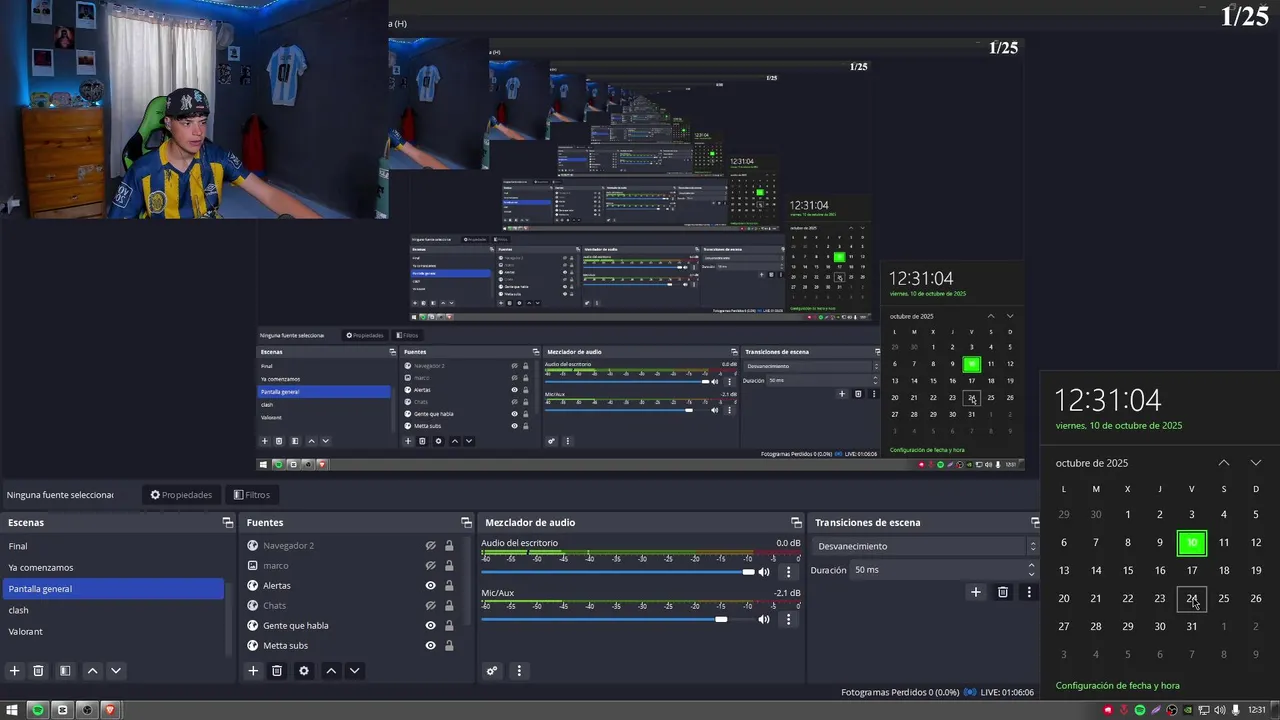Undock the Transiciones de escena panel
1280x720 pixels.
[x=1035, y=523]
